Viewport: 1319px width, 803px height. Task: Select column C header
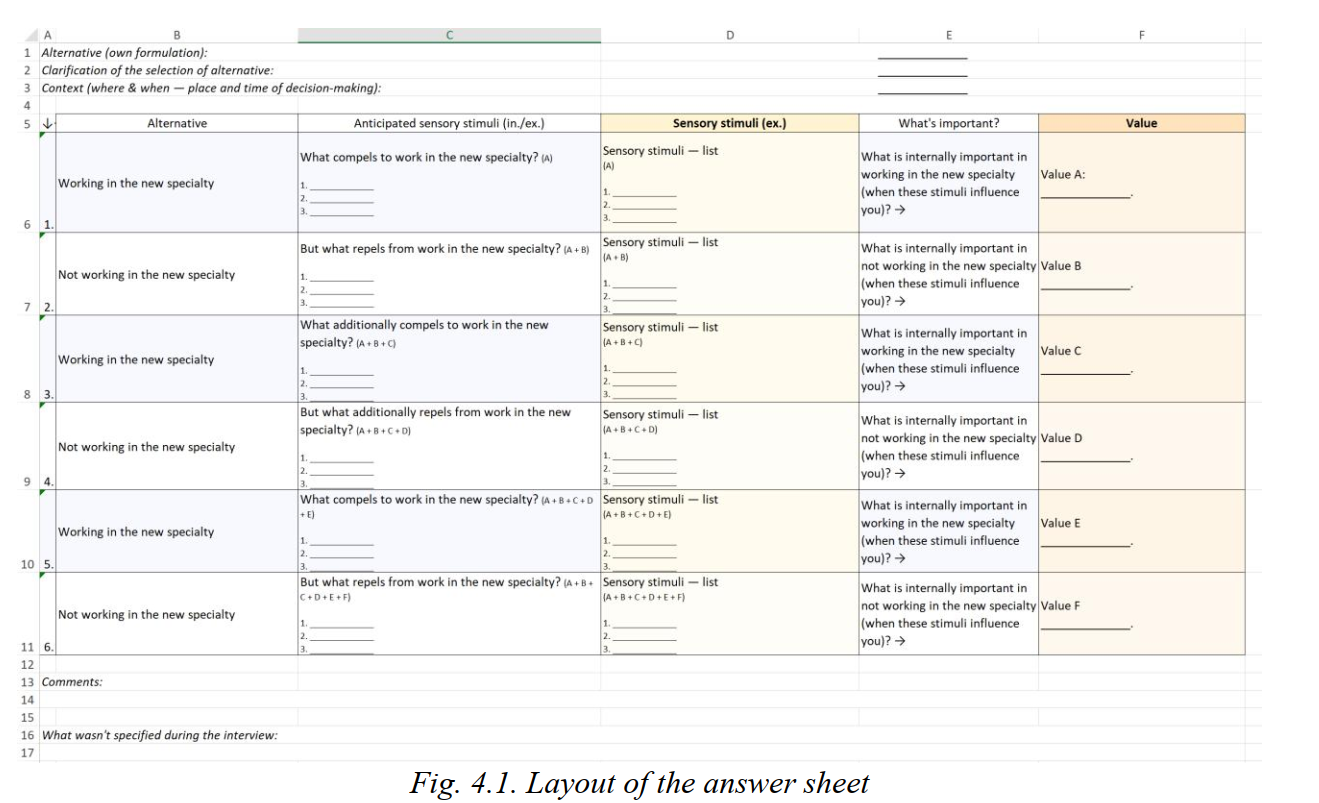tap(449, 35)
